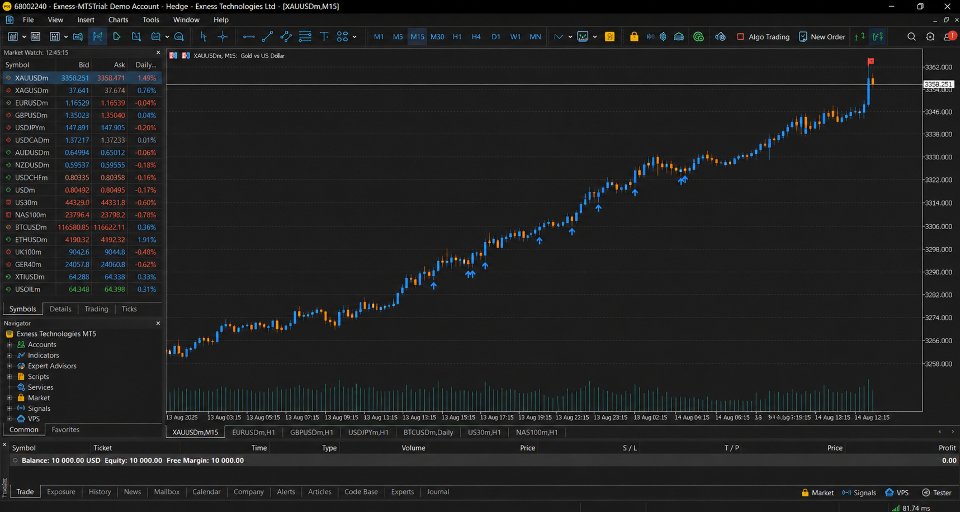
Task: Open the Calendar tab in Toolbox
Action: pos(206,492)
